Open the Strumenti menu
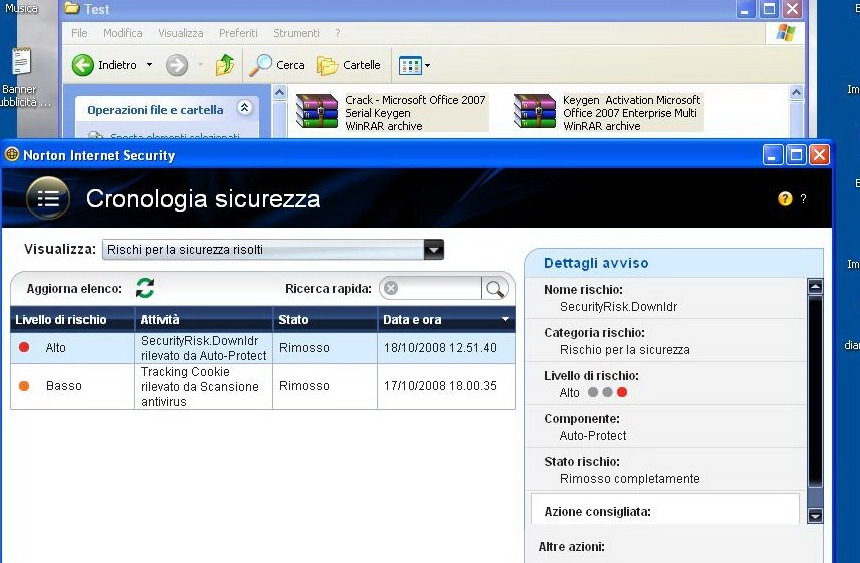 296,33
